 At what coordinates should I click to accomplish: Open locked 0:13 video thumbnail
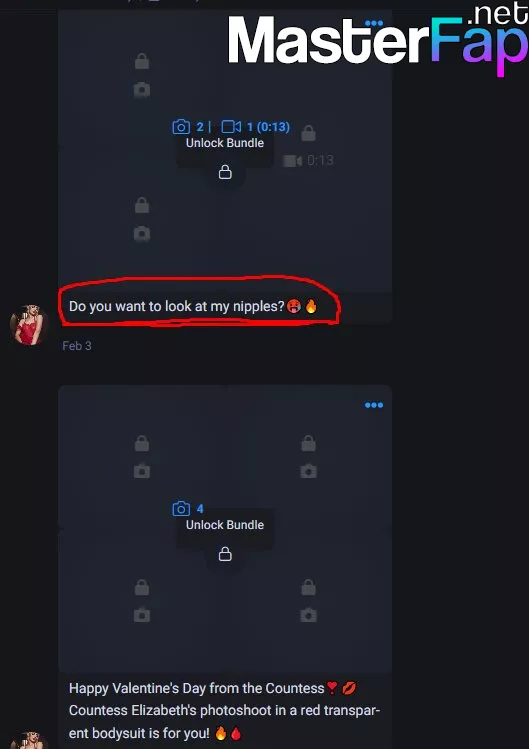point(308,148)
